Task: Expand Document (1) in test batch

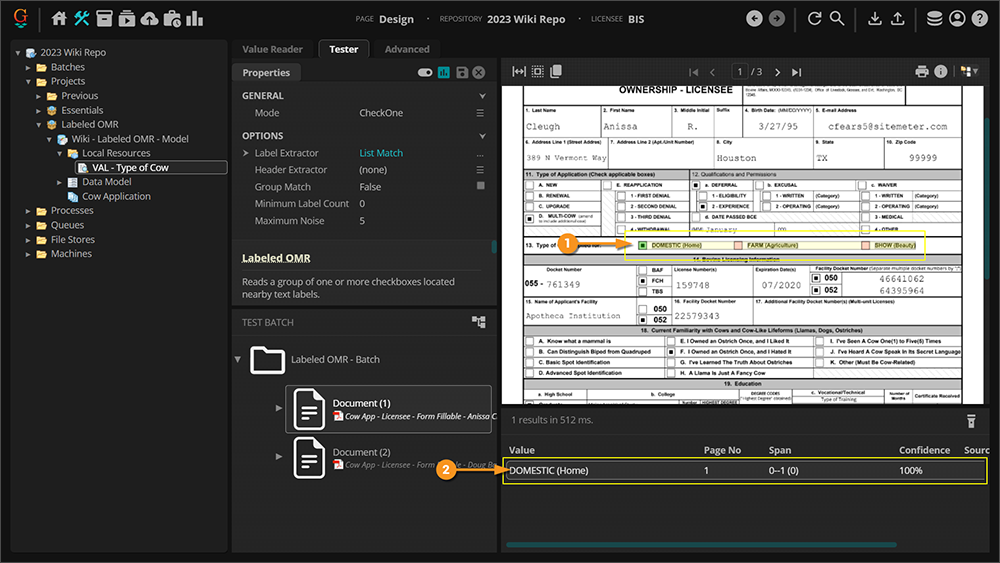Action: point(279,408)
